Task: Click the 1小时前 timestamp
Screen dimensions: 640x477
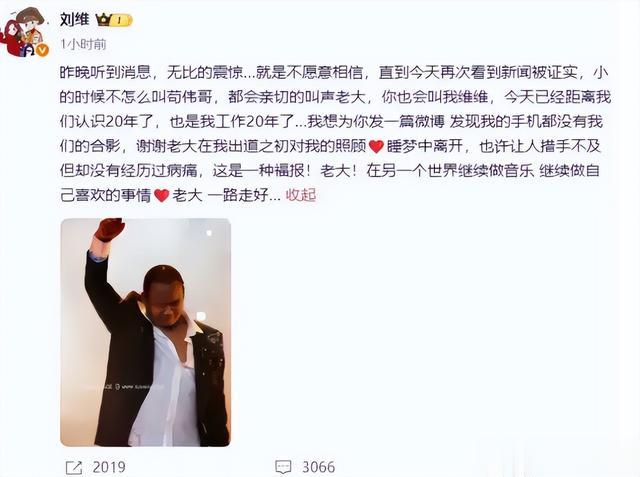Action: click(83, 44)
